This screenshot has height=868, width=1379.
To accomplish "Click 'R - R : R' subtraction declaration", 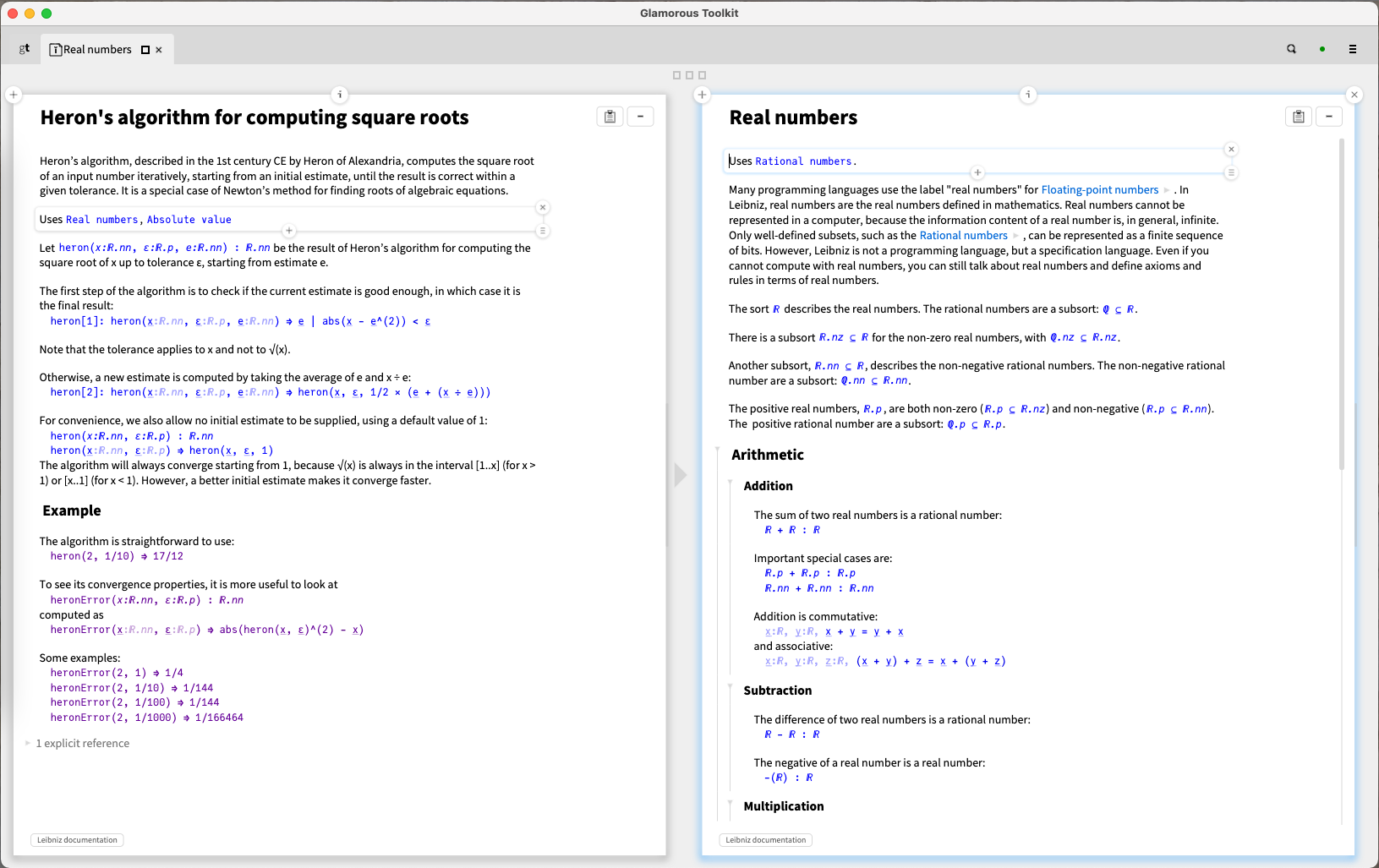I will [x=792, y=734].
